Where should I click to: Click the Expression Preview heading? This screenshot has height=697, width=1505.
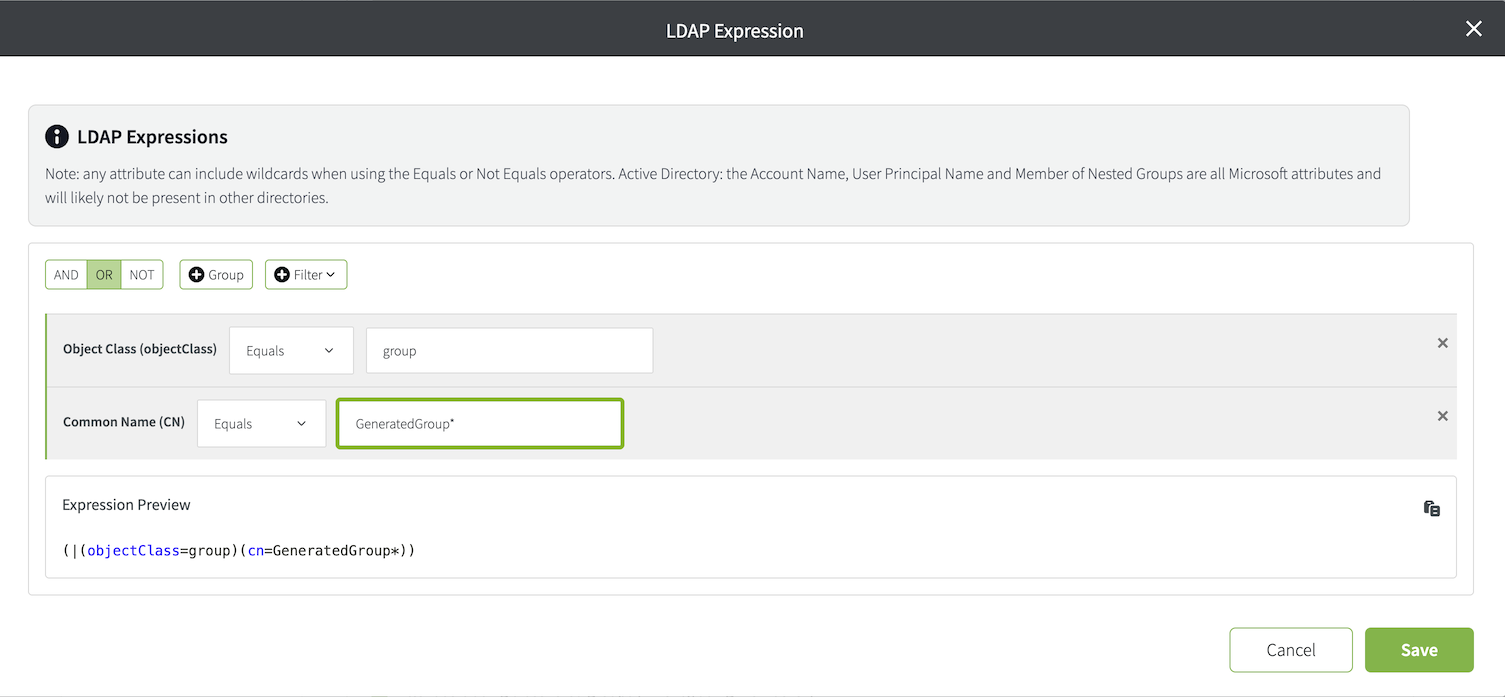click(x=126, y=505)
